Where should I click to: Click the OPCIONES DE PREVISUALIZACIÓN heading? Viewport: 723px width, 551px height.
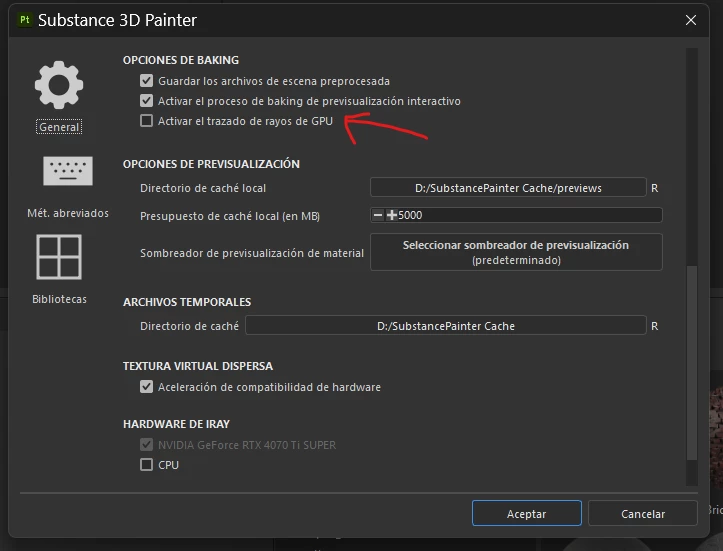pos(211,164)
